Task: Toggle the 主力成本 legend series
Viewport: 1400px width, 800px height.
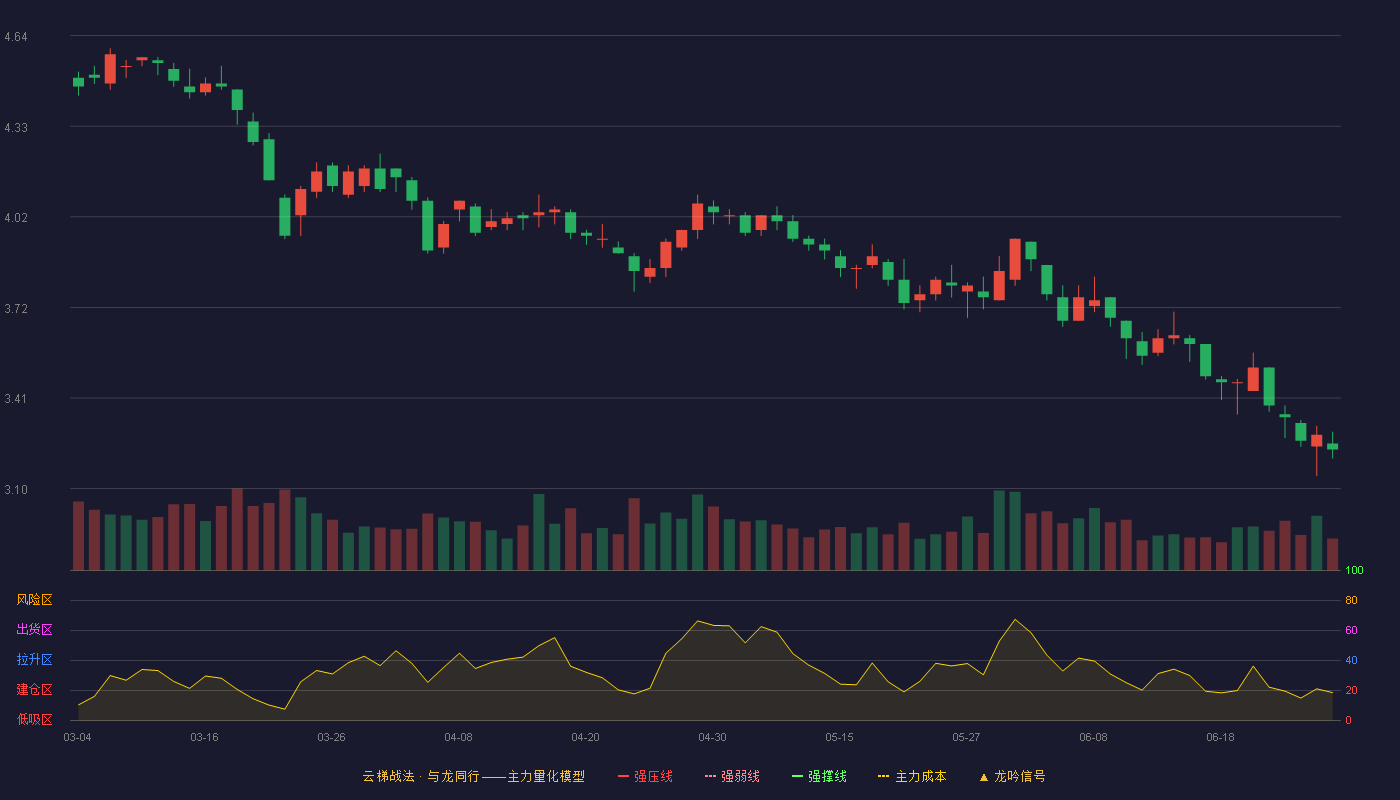Action: (x=912, y=776)
